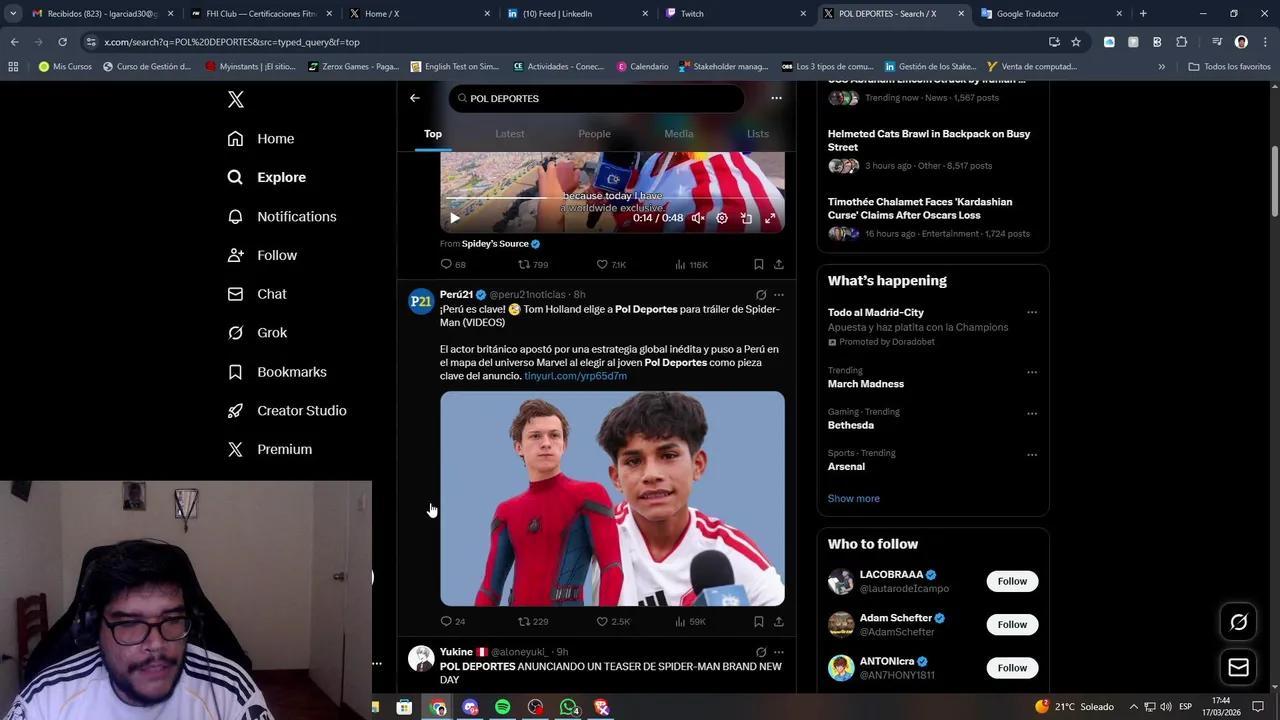Like the post with 7.1K likes
Image resolution: width=1280 pixels, height=720 pixels.
pos(611,265)
